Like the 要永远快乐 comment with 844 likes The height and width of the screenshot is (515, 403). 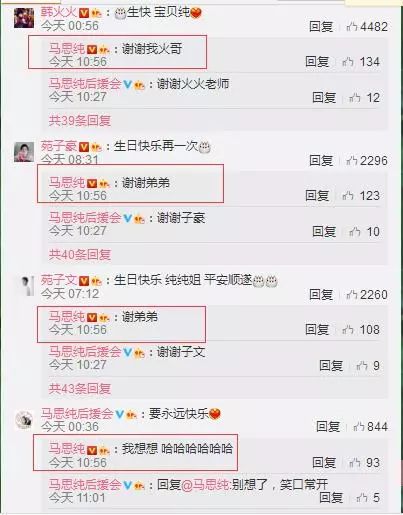[371, 427]
